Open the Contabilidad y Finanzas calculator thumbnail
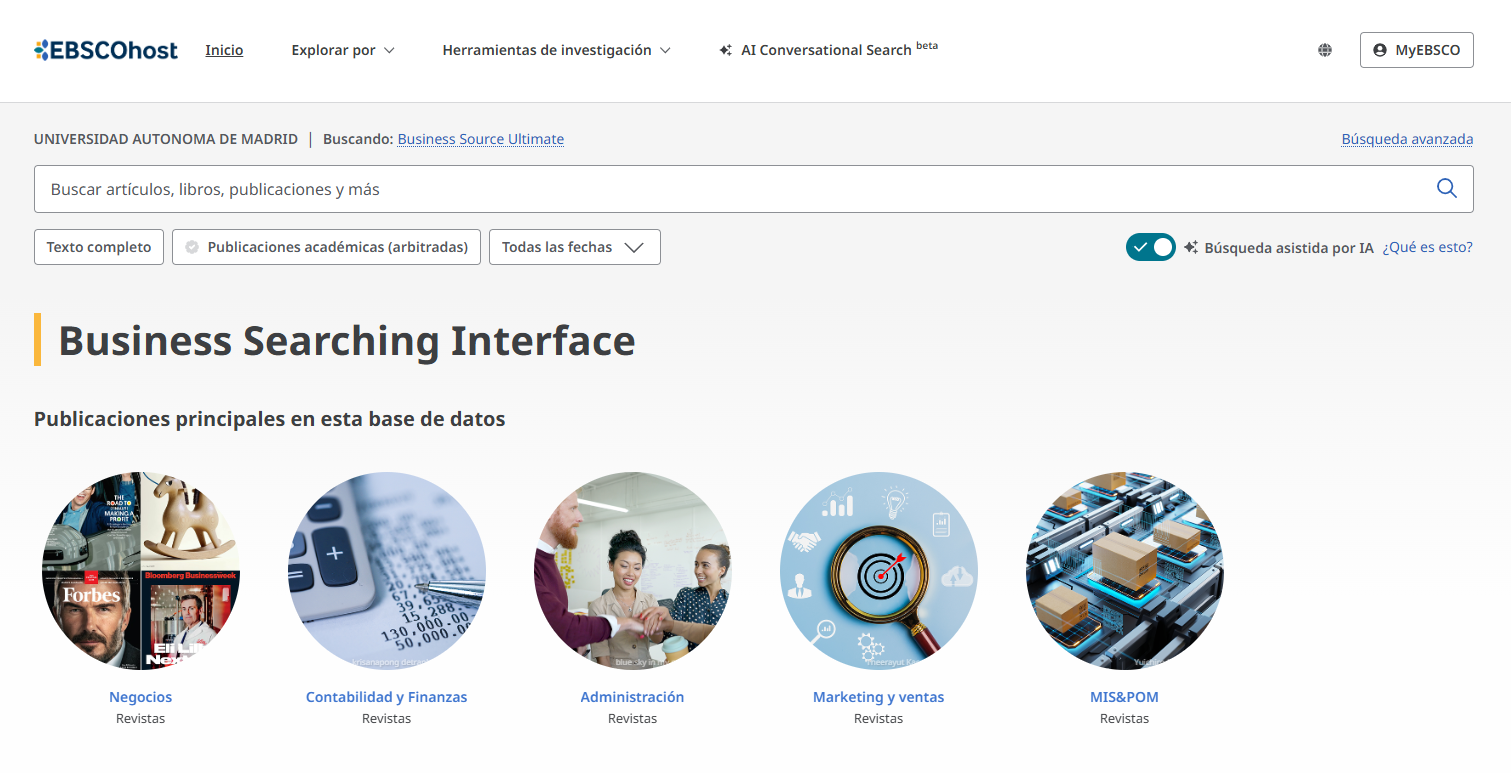 [x=387, y=571]
